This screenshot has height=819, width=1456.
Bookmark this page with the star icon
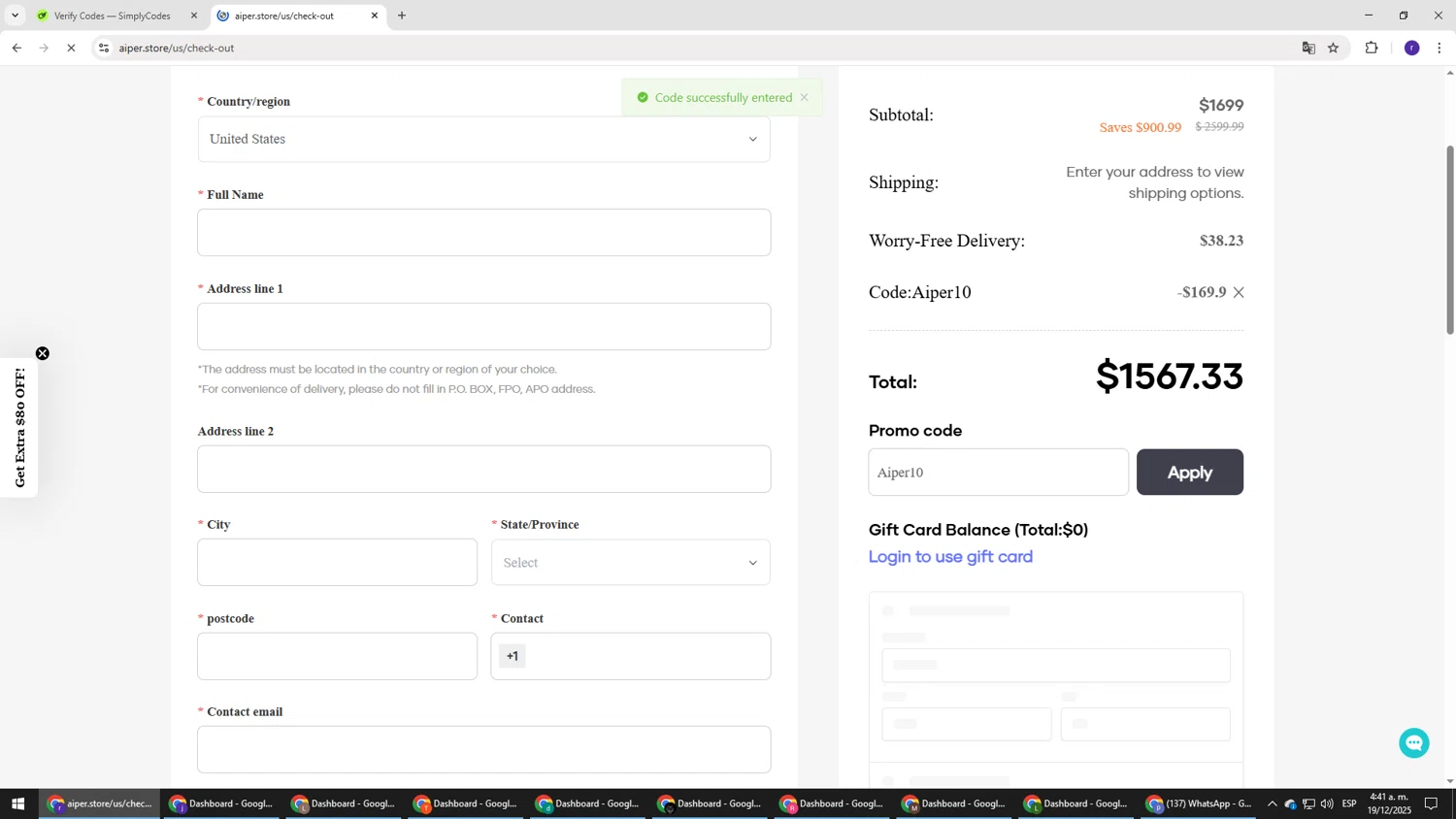[1334, 48]
